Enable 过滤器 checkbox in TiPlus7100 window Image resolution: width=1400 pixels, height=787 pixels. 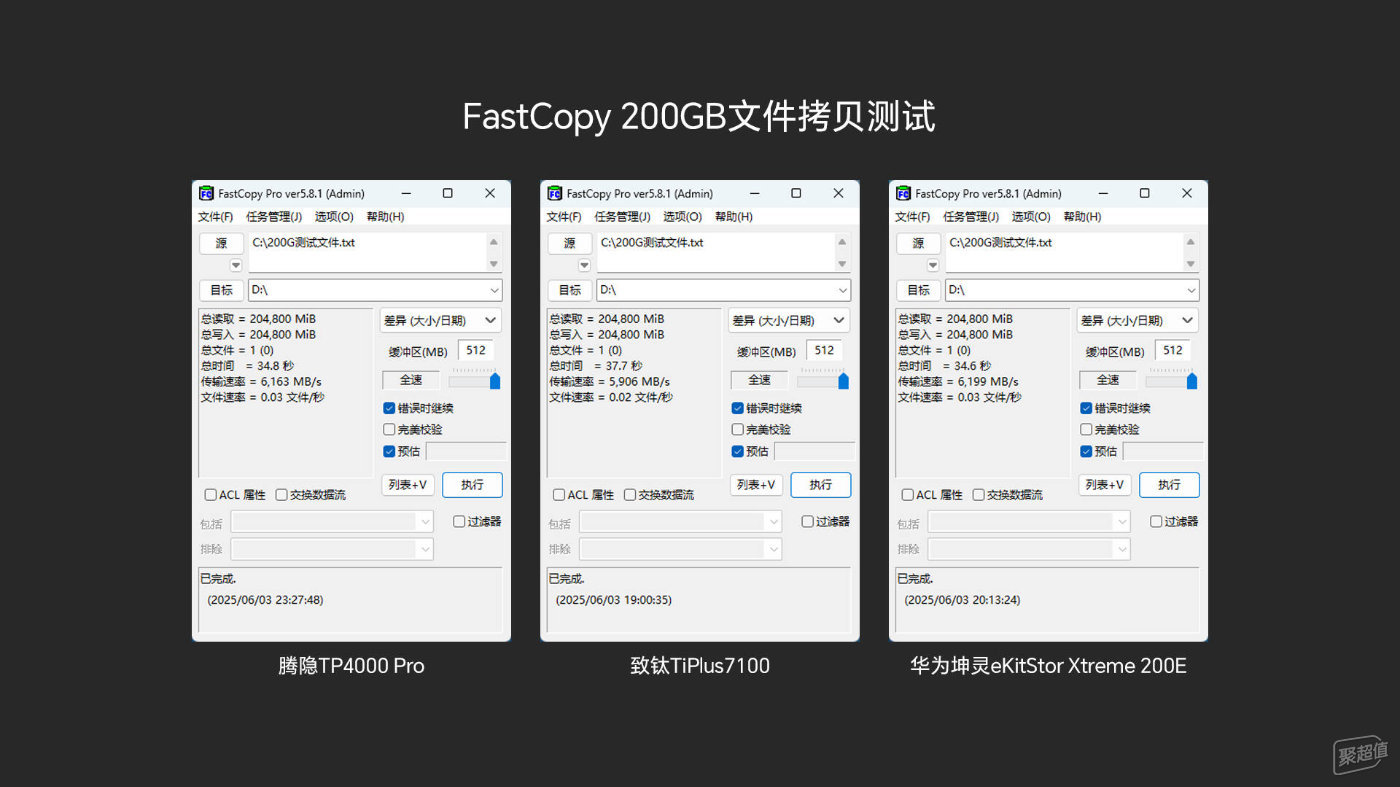click(x=807, y=521)
